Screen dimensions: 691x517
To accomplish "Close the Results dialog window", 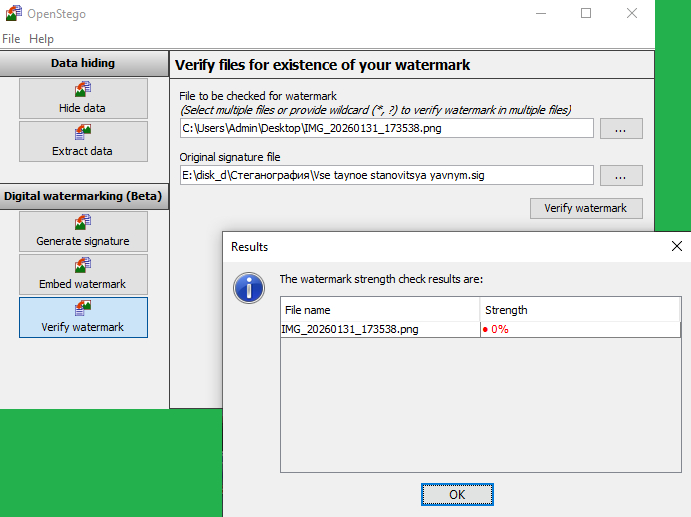I will tap(677, 246).
